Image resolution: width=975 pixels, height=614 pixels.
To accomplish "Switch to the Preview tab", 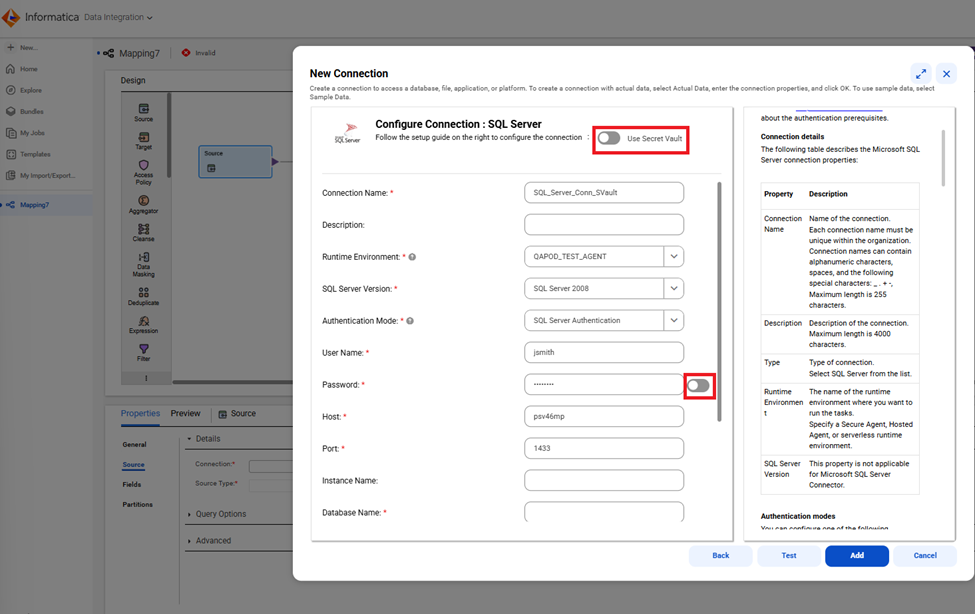I will pyautogui.click(x=185, y=413).
